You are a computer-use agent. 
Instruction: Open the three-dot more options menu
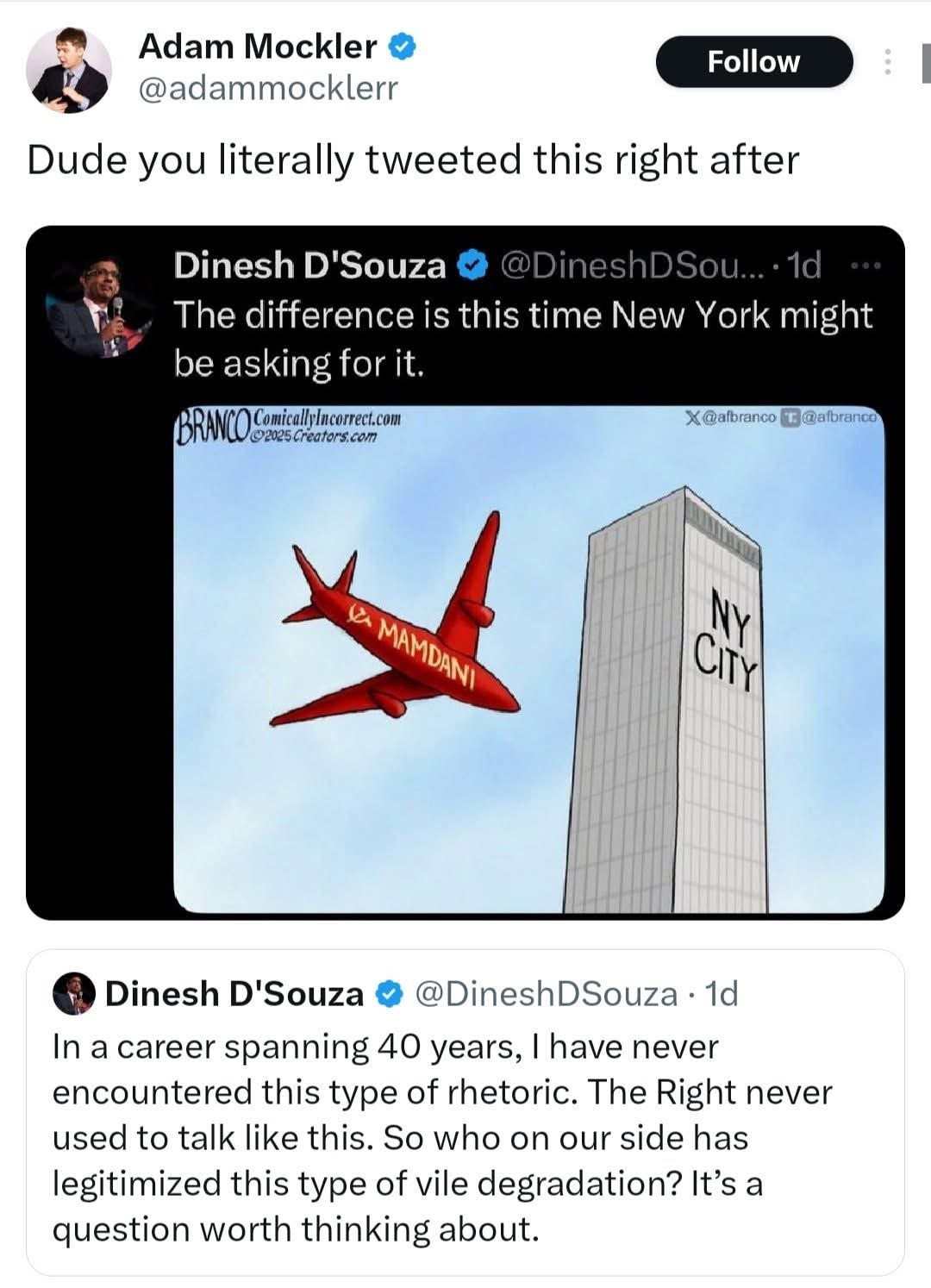tap(886, 62)
